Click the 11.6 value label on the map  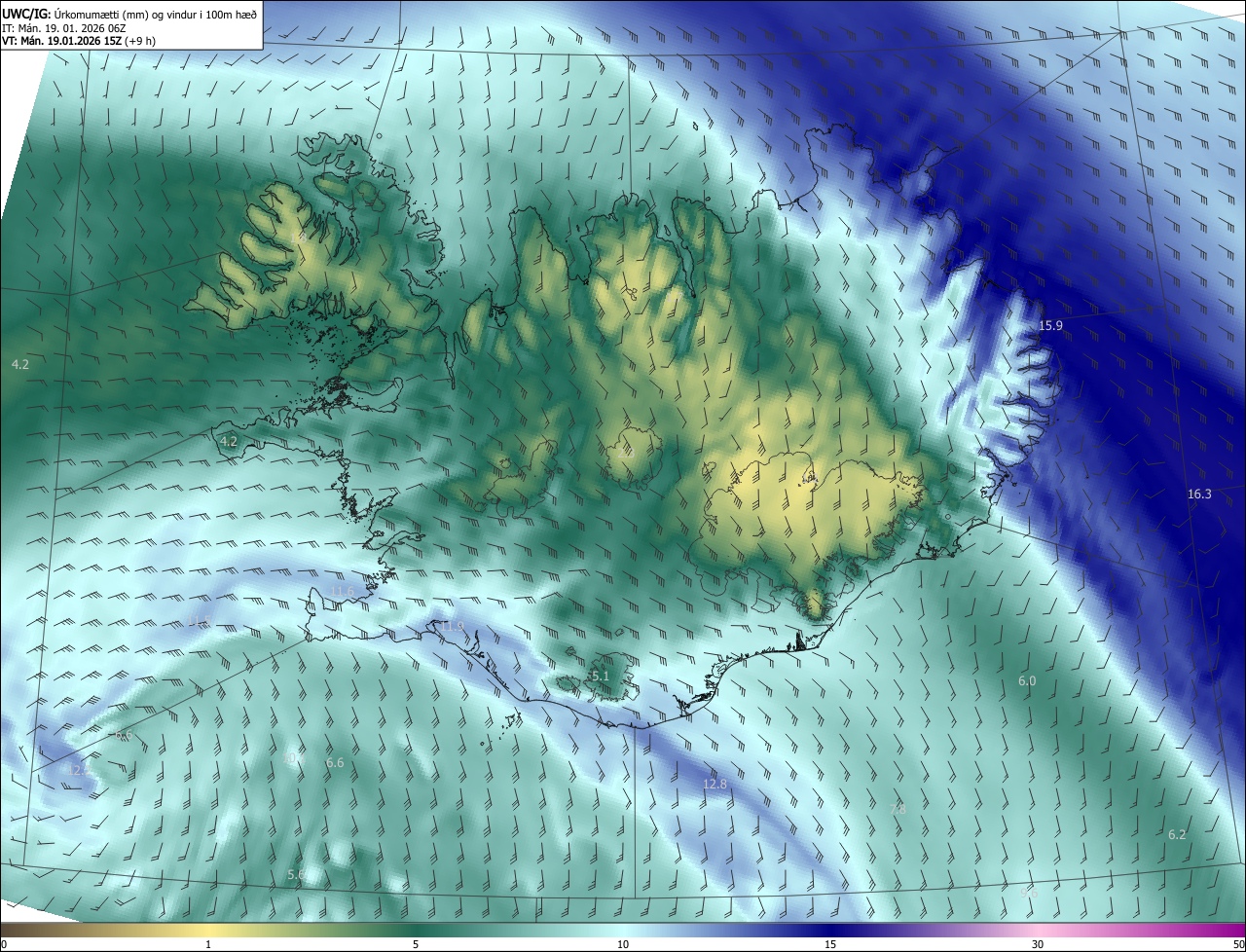[x=343, y=591]
